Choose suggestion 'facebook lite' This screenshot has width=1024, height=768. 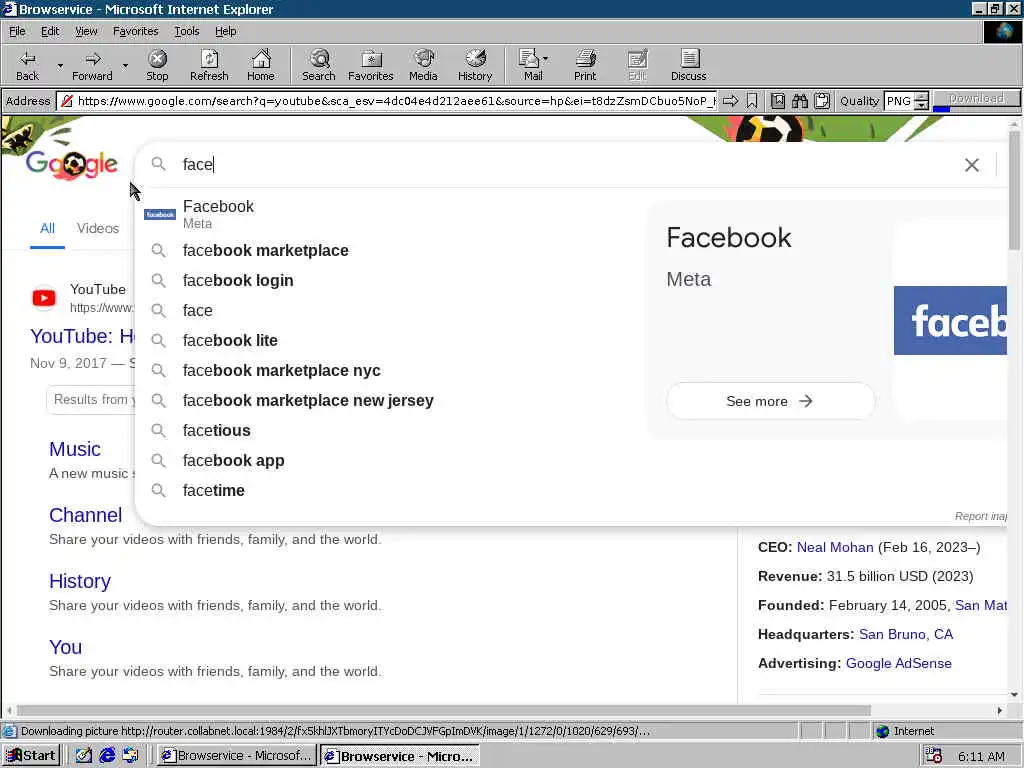392,340
